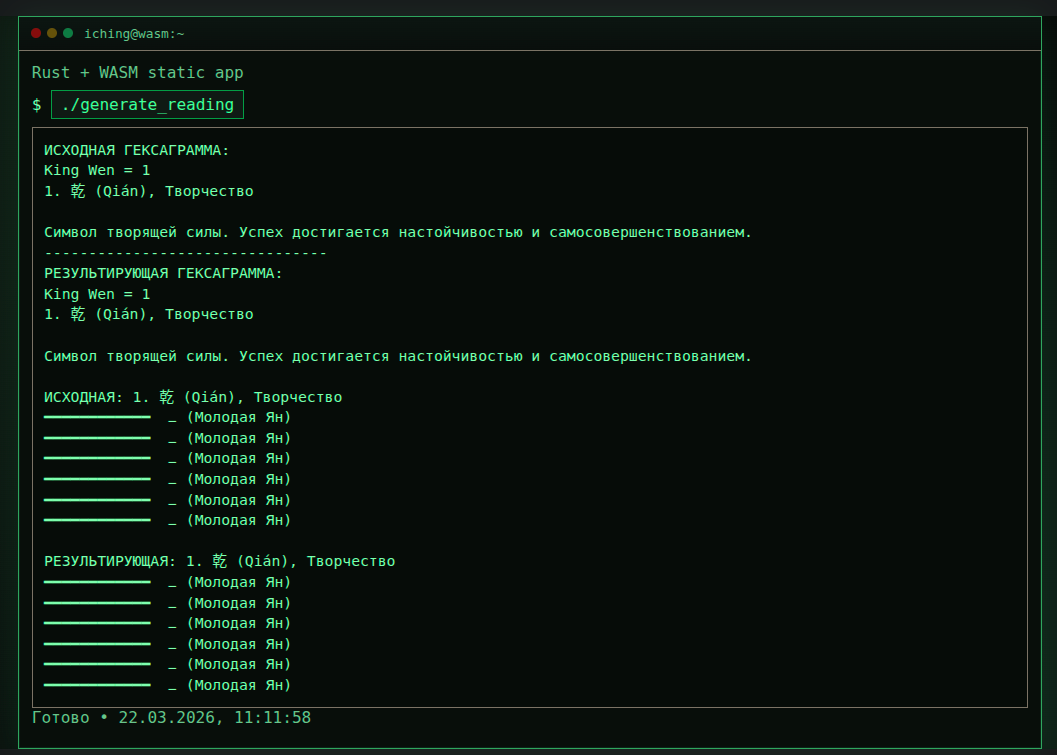Click the red window dot in the title bar
The image size is (1057, 755).
[x=36, y=33]
